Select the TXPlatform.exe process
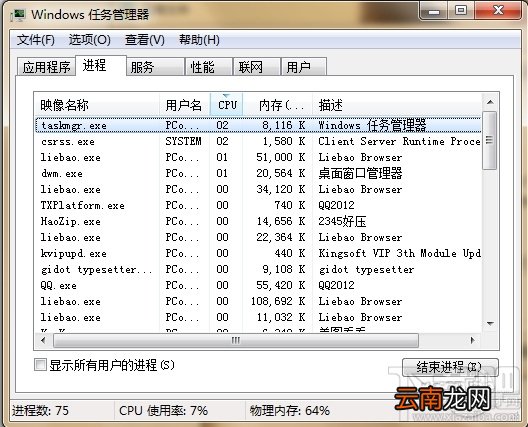Image resolution: width=528 pixels, height=427 pixels. tap(258, 205)
